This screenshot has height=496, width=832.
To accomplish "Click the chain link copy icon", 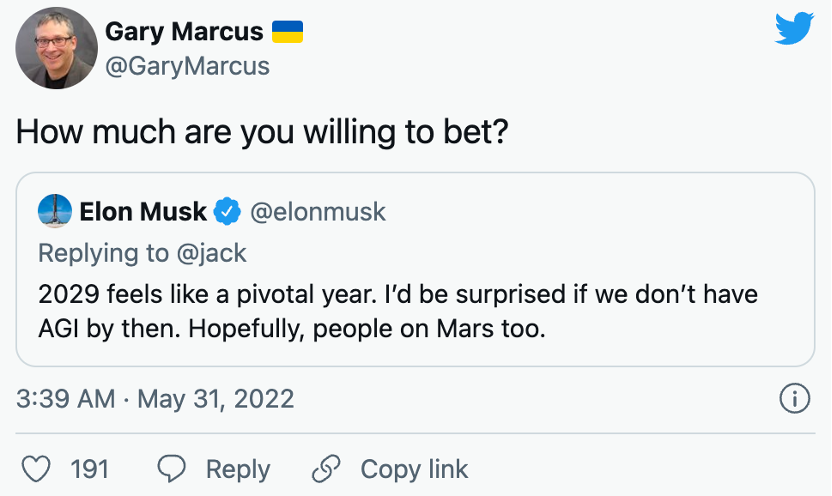I will tap(327, 469).
